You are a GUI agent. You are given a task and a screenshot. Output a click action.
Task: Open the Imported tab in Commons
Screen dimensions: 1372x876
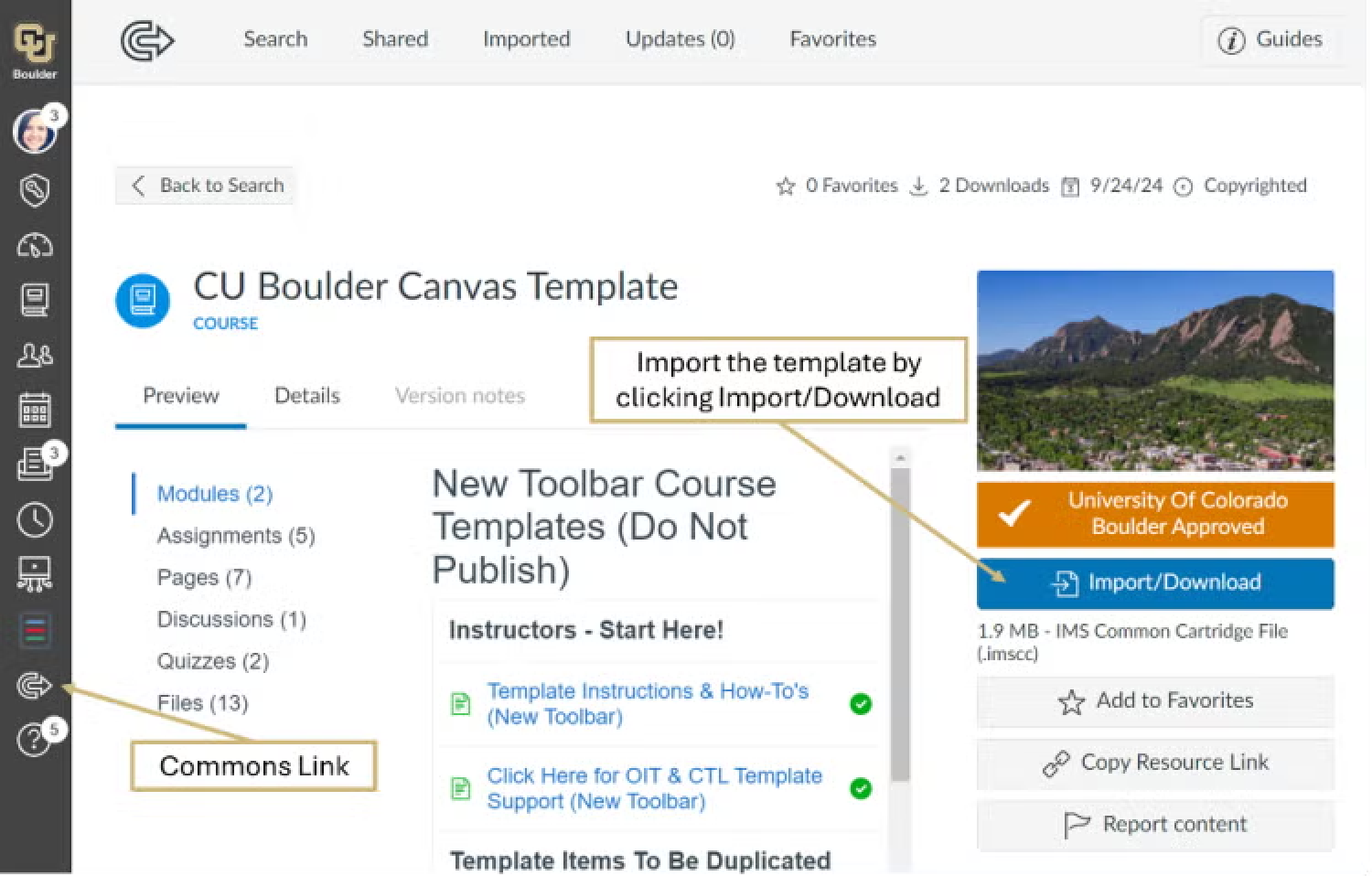point(527,39)
